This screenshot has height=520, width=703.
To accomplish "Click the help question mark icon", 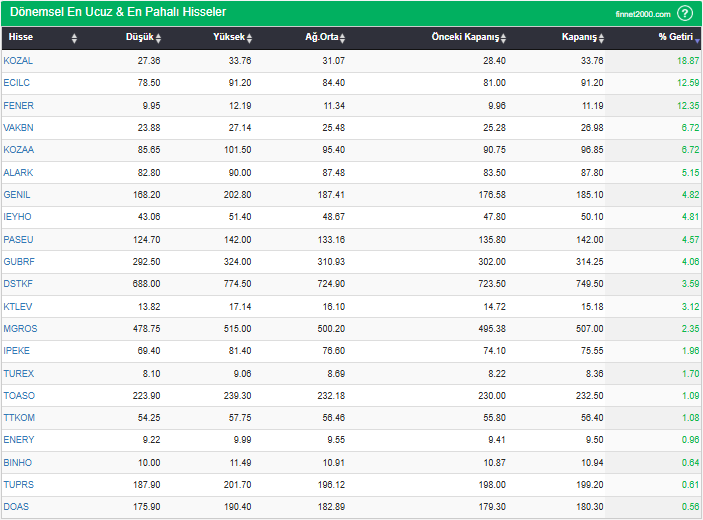I will (x=685, y=13).
